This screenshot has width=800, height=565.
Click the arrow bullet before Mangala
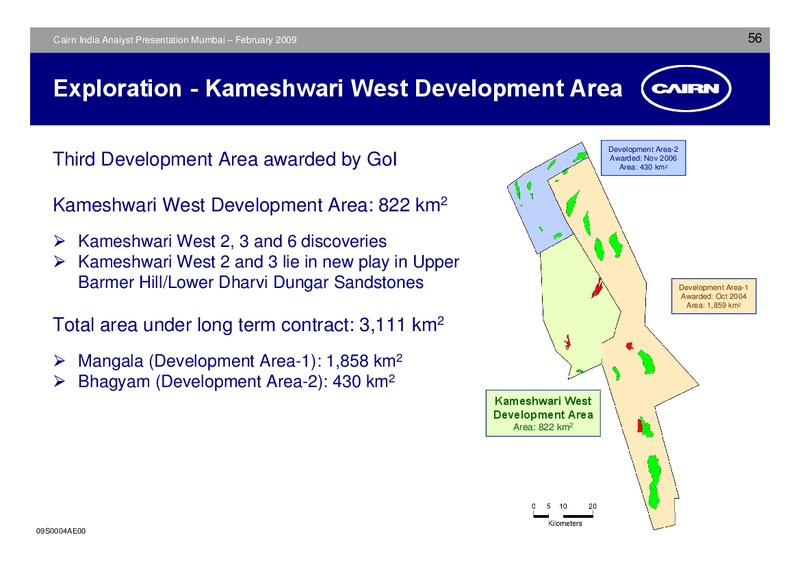tap(60, 361)
